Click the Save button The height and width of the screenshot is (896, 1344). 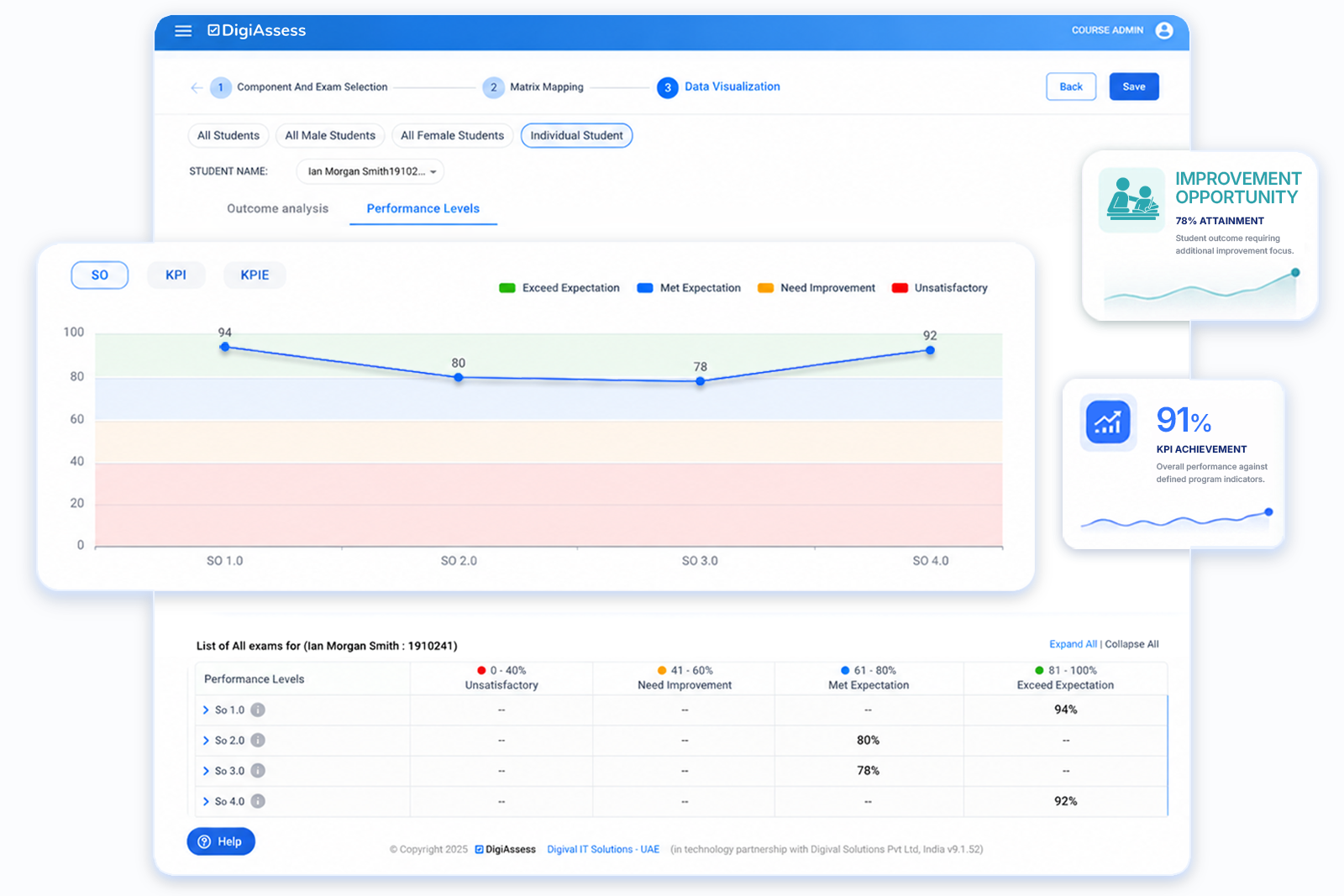point(1134,86)
